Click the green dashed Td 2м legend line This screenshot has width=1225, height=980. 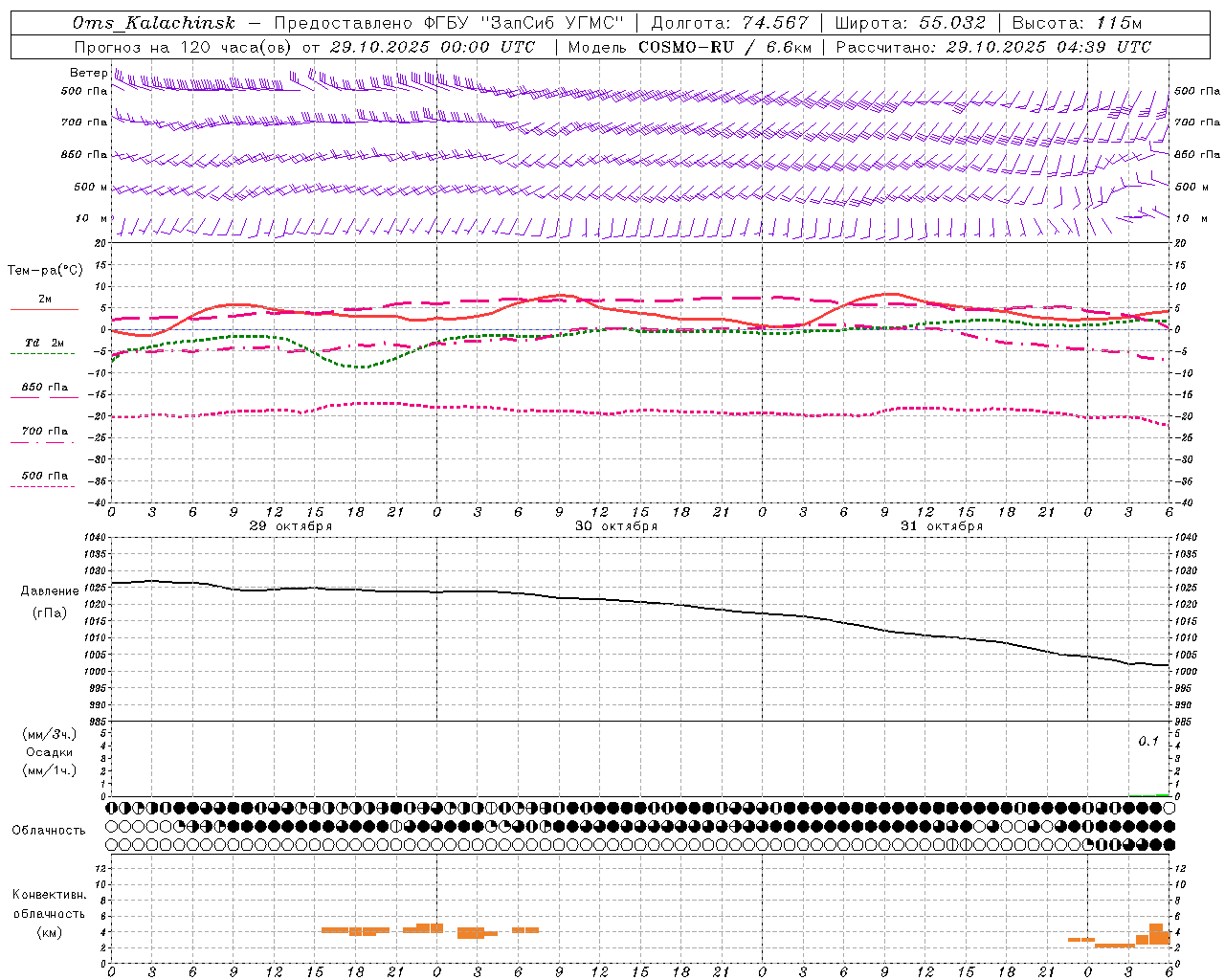[42, 354]
